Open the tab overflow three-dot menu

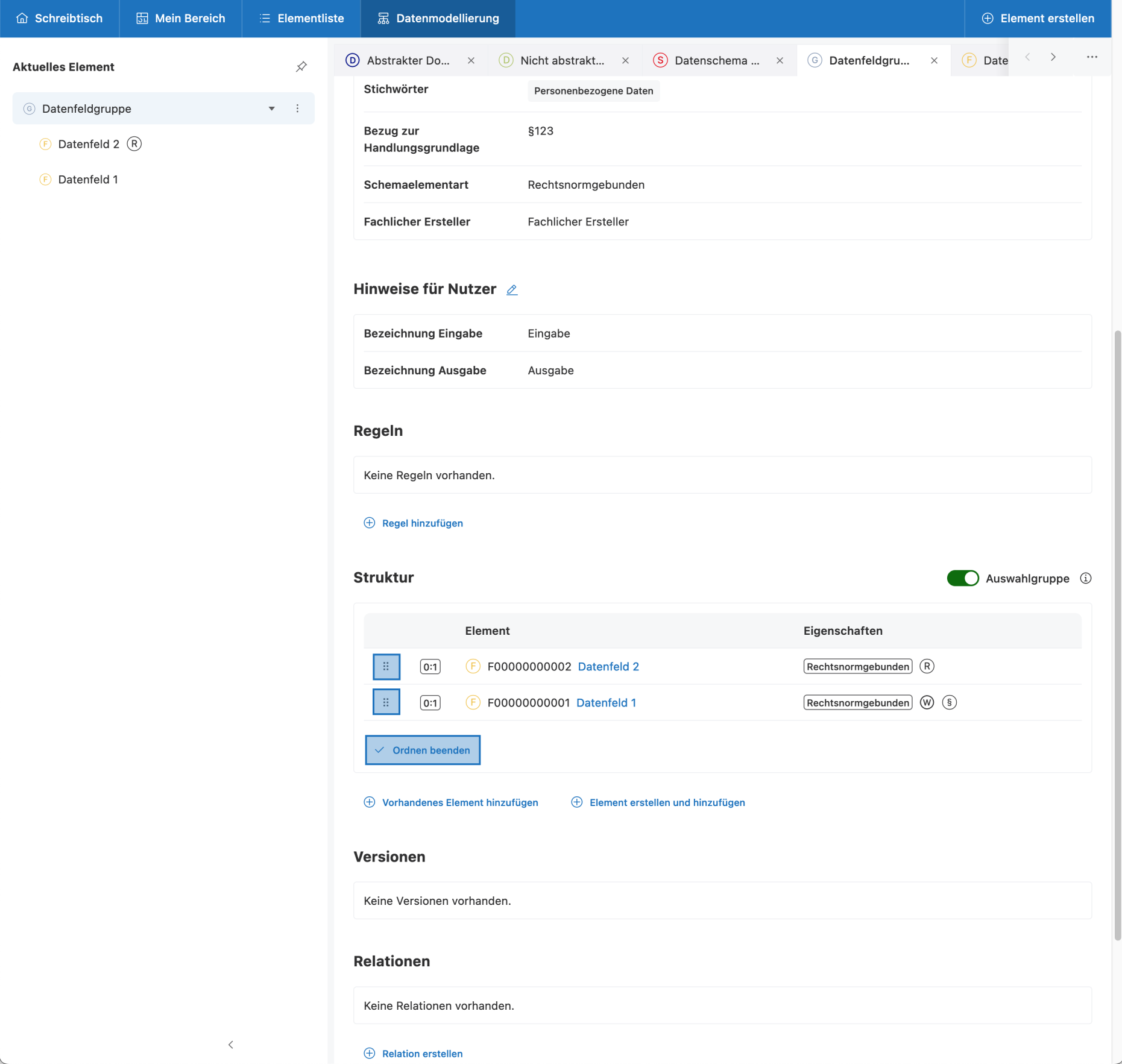1092,57
